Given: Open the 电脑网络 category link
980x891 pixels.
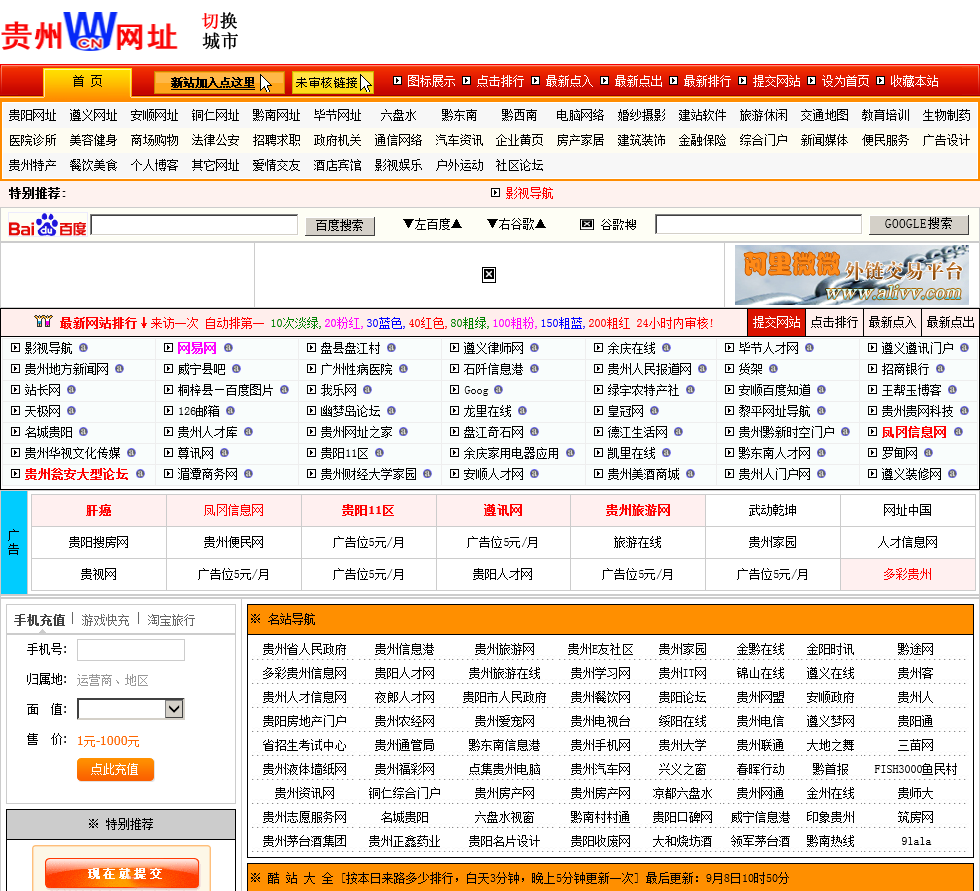Looking at the screenshot, I should point(580,115).
